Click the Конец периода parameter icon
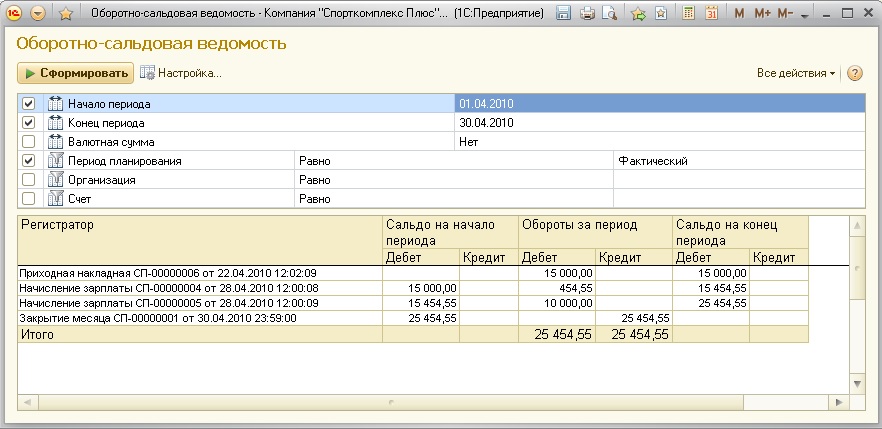 pyautogui.click(x=56, y=123)
